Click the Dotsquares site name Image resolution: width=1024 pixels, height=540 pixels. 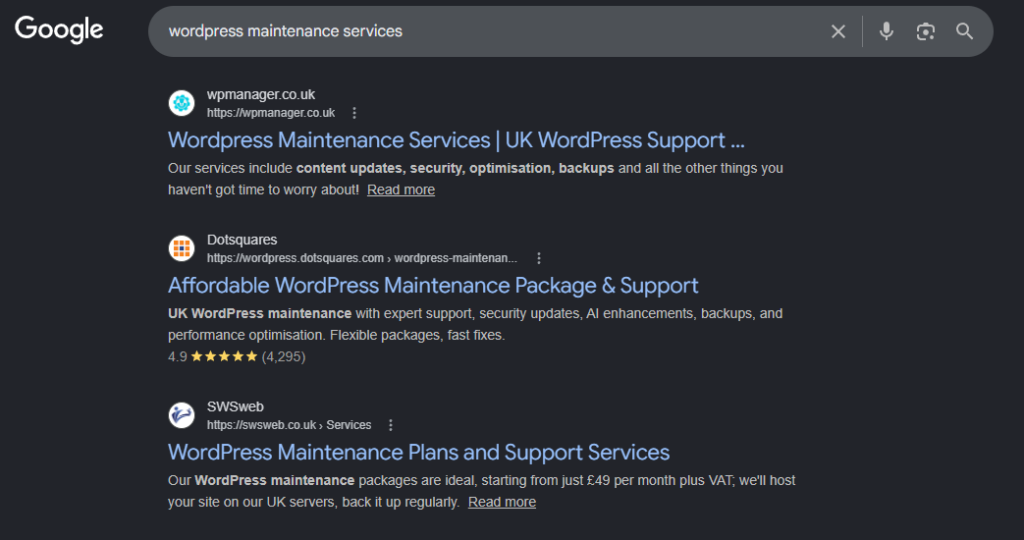tap(242, 240)
